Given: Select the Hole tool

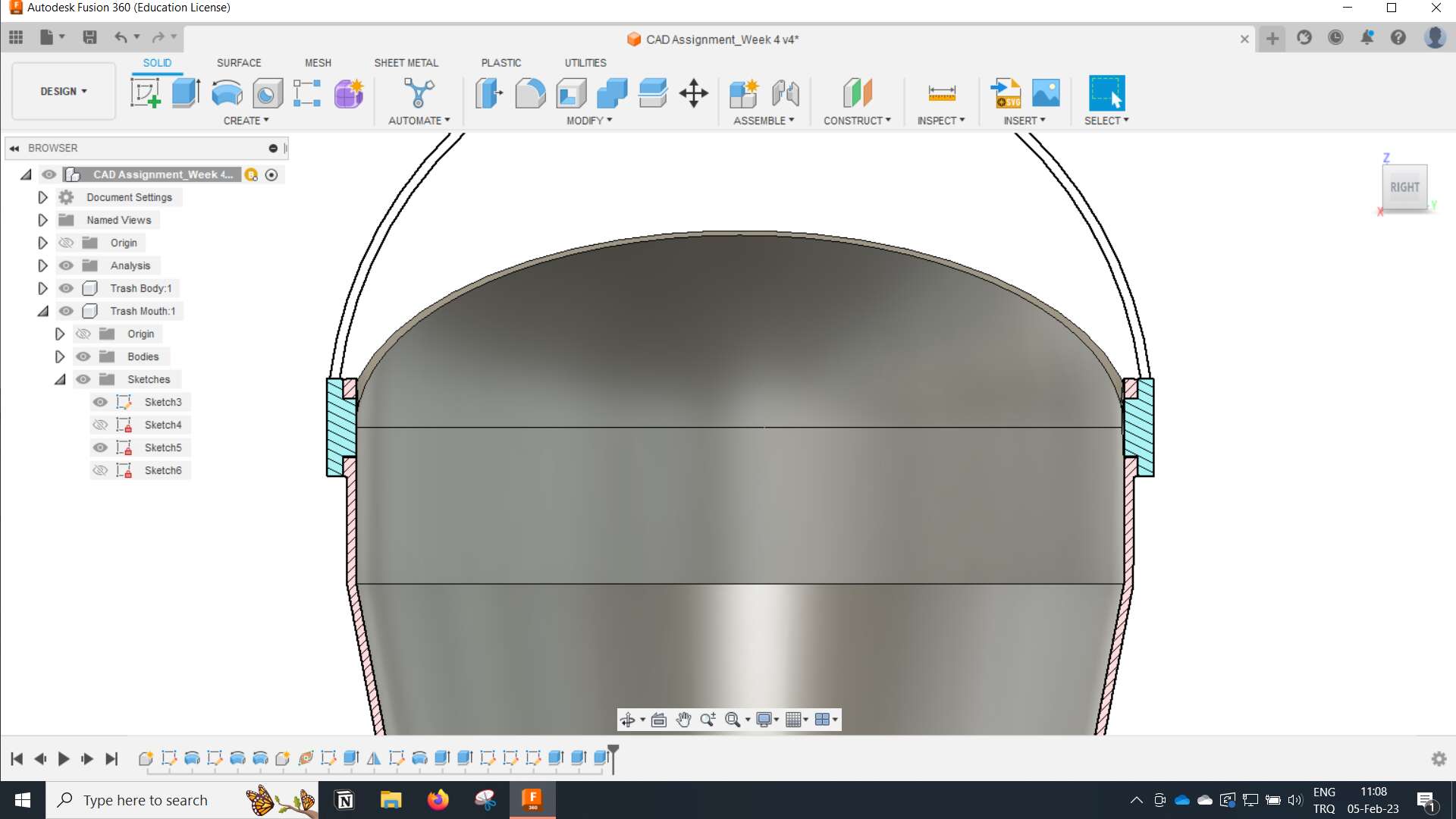Looking at the screenshot, I should pos(267,93).
